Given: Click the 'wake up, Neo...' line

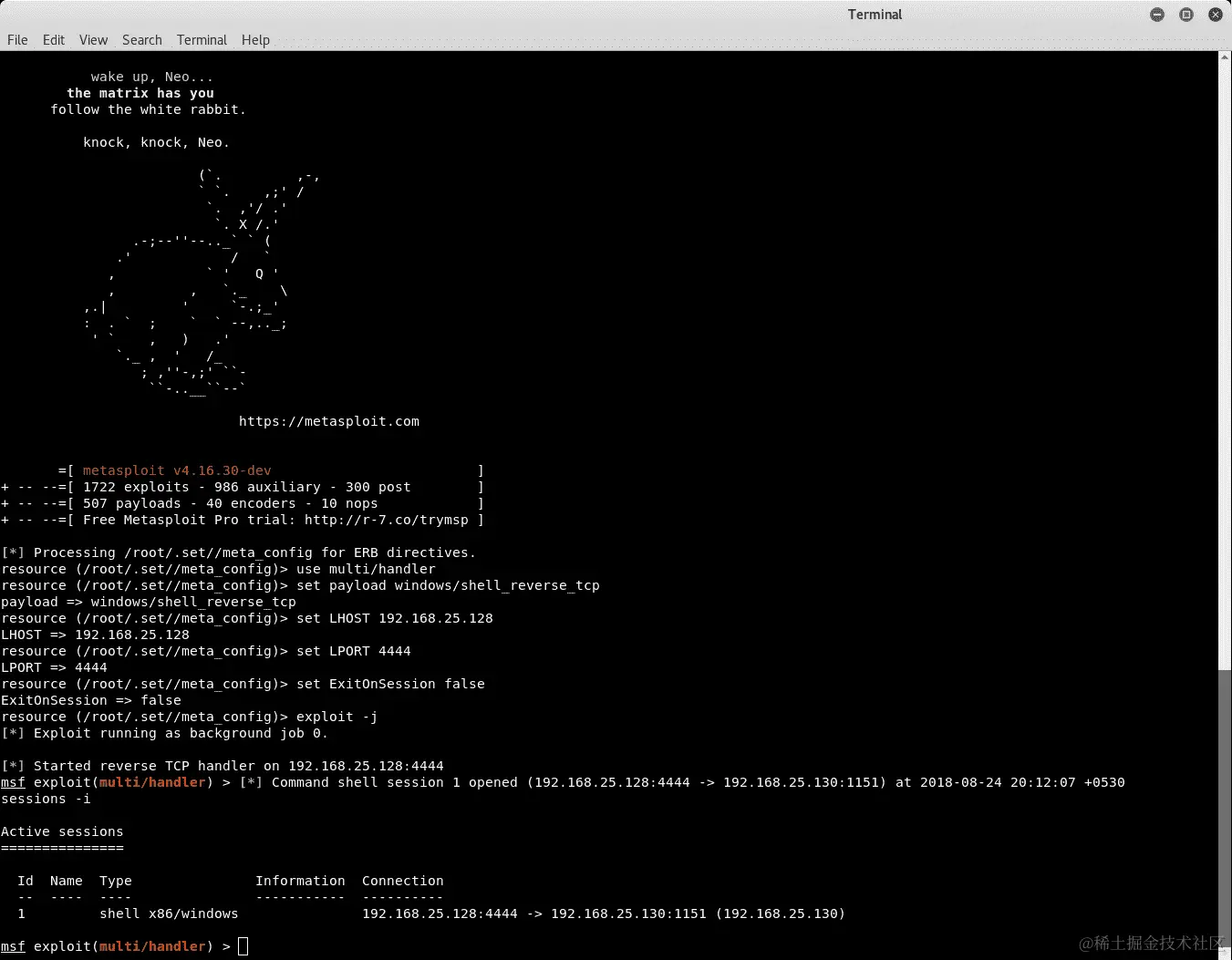Looking at the screenshot, I should point(152,77).
